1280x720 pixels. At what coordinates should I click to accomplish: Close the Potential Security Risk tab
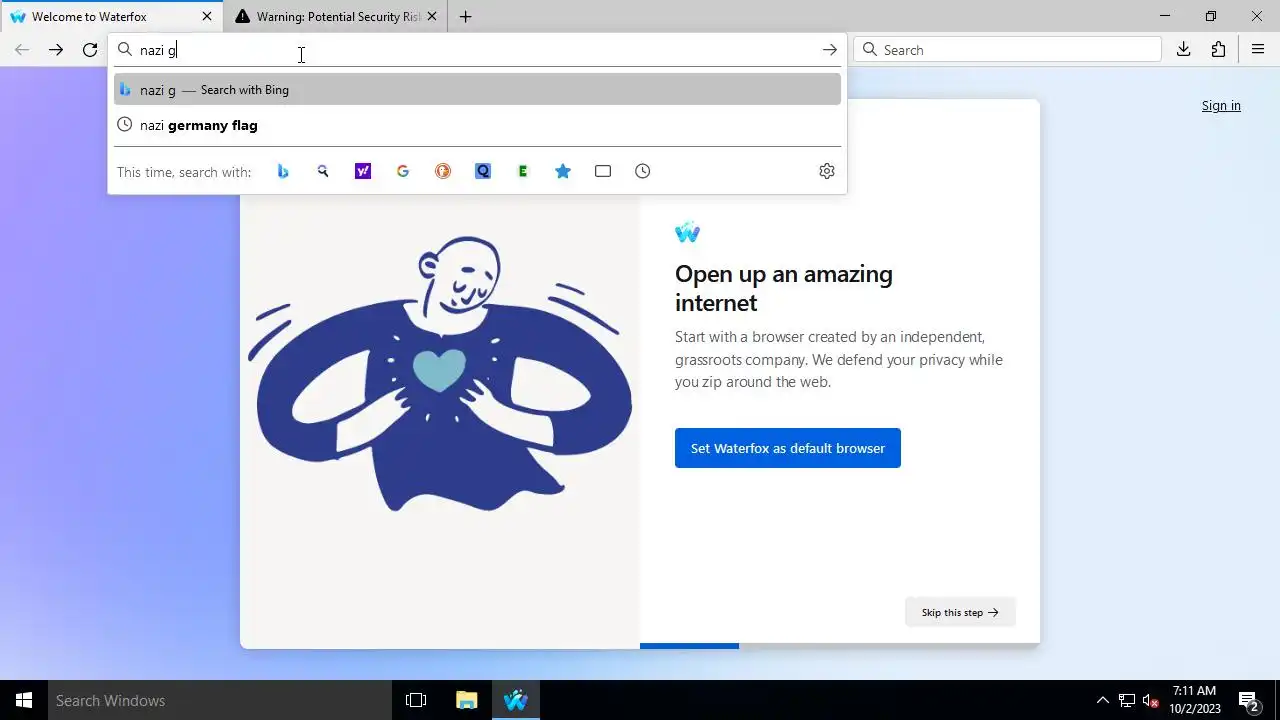[432, 17]
